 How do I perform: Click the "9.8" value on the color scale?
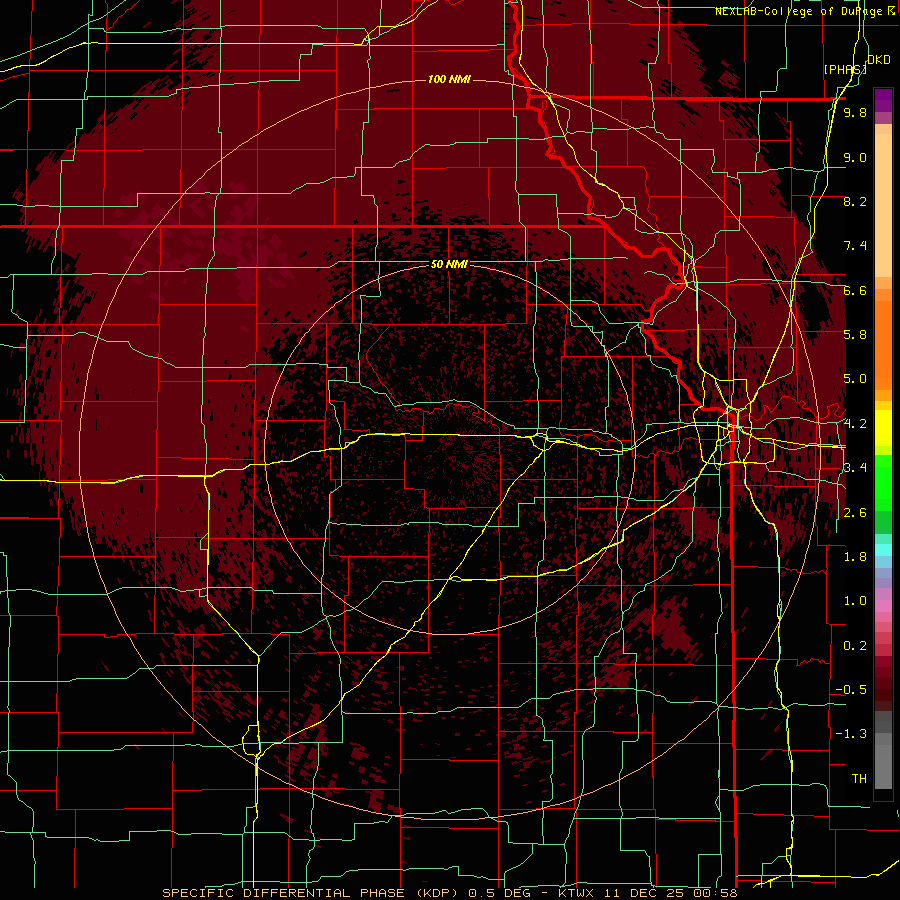pyautogui.click(x=855, y=113)
